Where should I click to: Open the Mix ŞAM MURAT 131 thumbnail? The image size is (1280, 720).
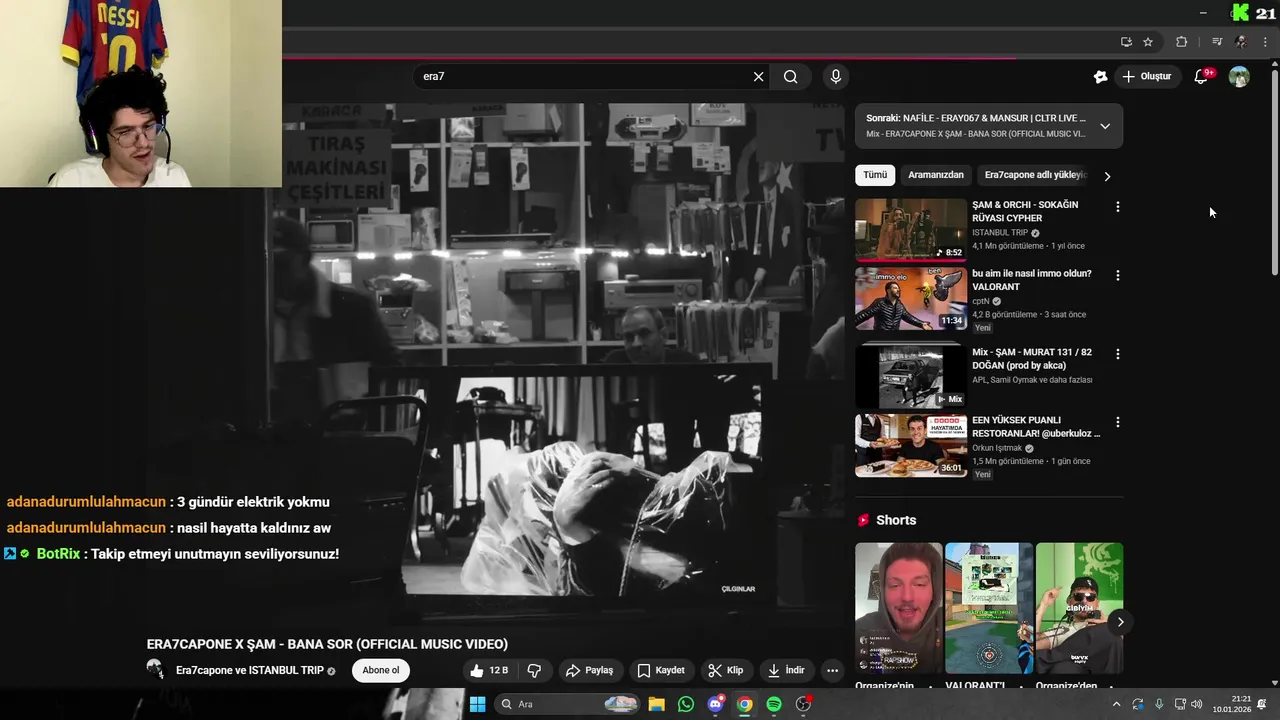tap(911, 376)
